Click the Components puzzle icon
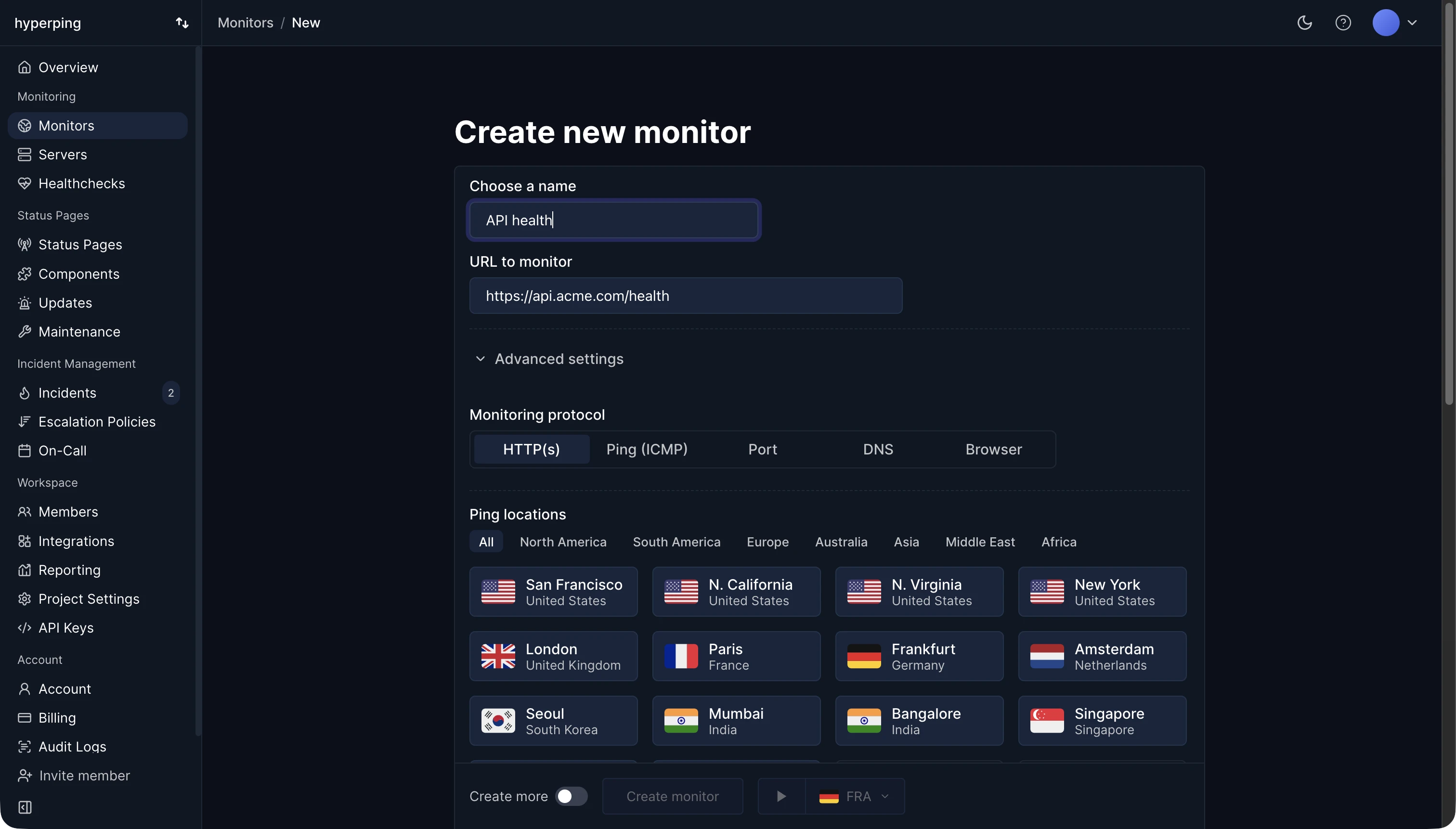The height and width of the screenshot is (829, 1456). coord(24,274)
